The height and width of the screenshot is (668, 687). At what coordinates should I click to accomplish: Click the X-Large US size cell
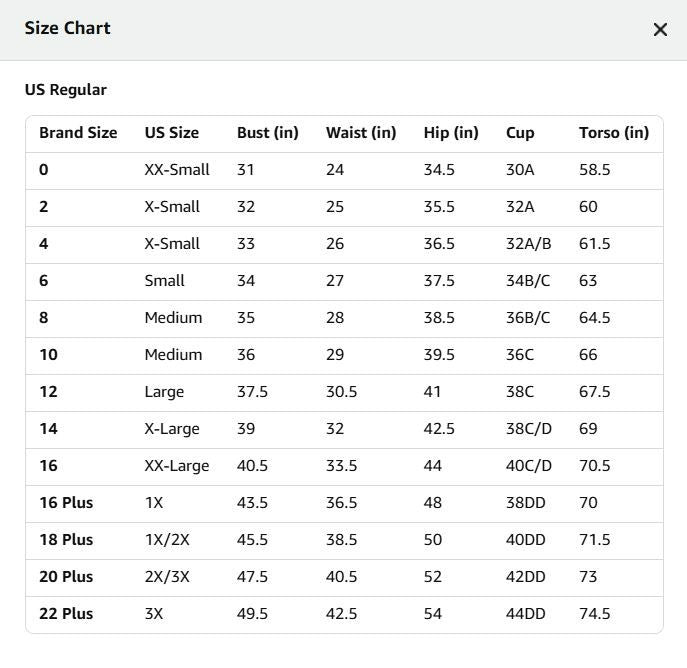172,429
